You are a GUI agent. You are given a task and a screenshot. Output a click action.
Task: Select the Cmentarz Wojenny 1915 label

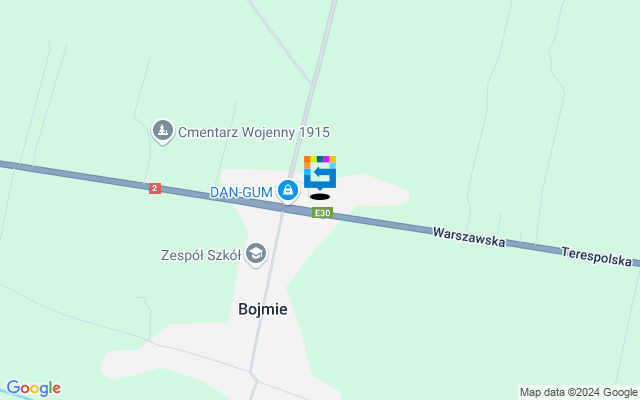click(x=254, y=132)
